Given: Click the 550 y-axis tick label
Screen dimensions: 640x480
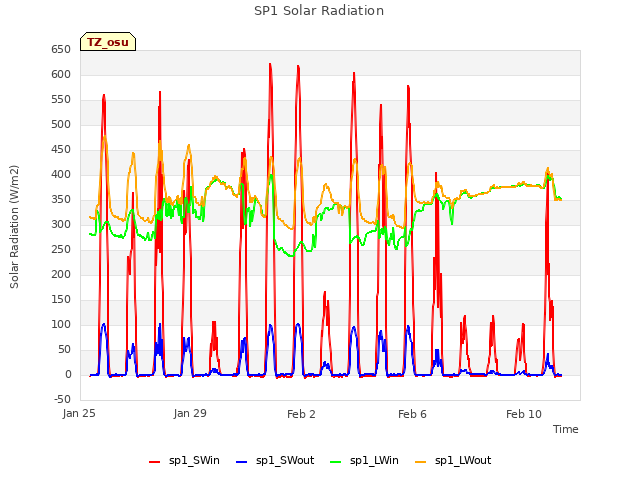Looking at the screenshot, I should tap(61, 100).
